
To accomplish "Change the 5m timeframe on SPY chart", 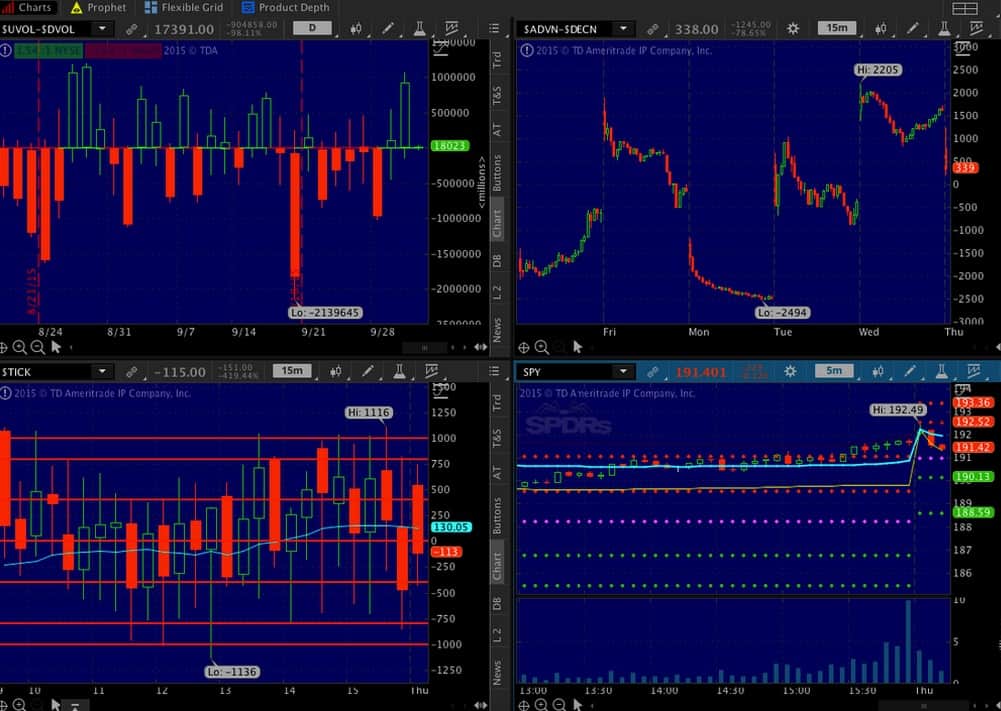I will click(834, 371).
